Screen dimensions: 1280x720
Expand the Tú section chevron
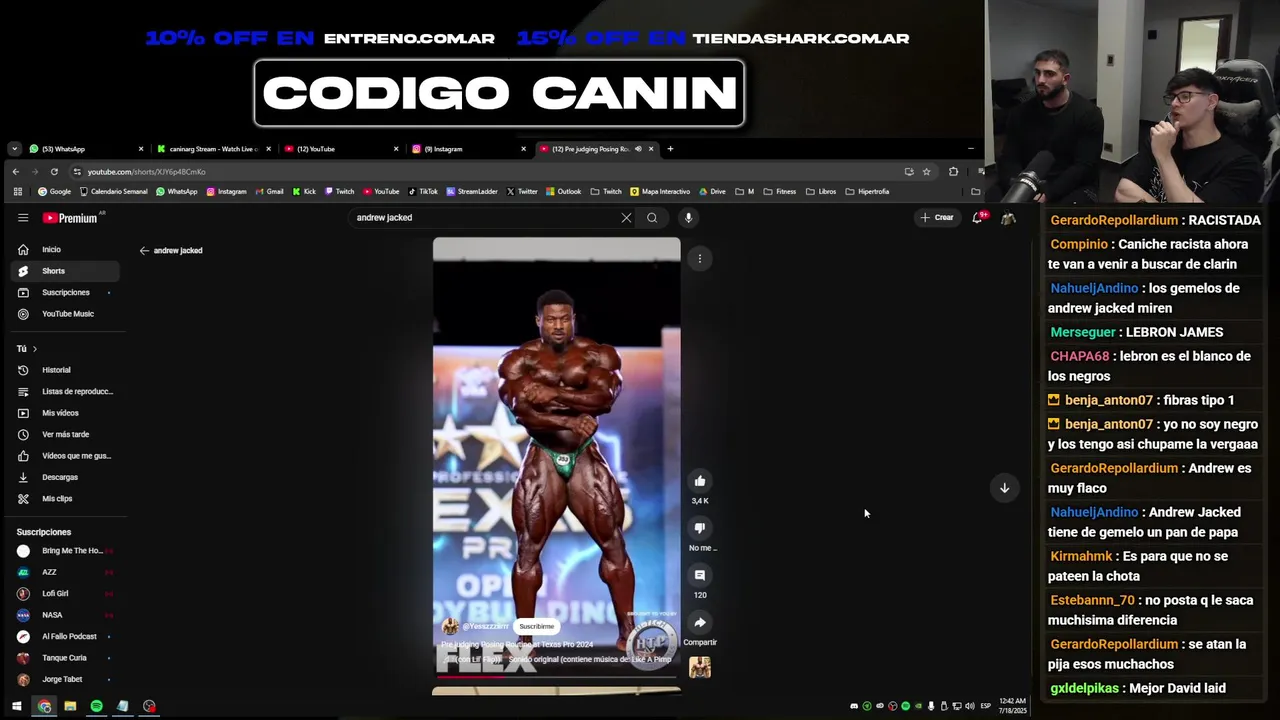point(34,349)
